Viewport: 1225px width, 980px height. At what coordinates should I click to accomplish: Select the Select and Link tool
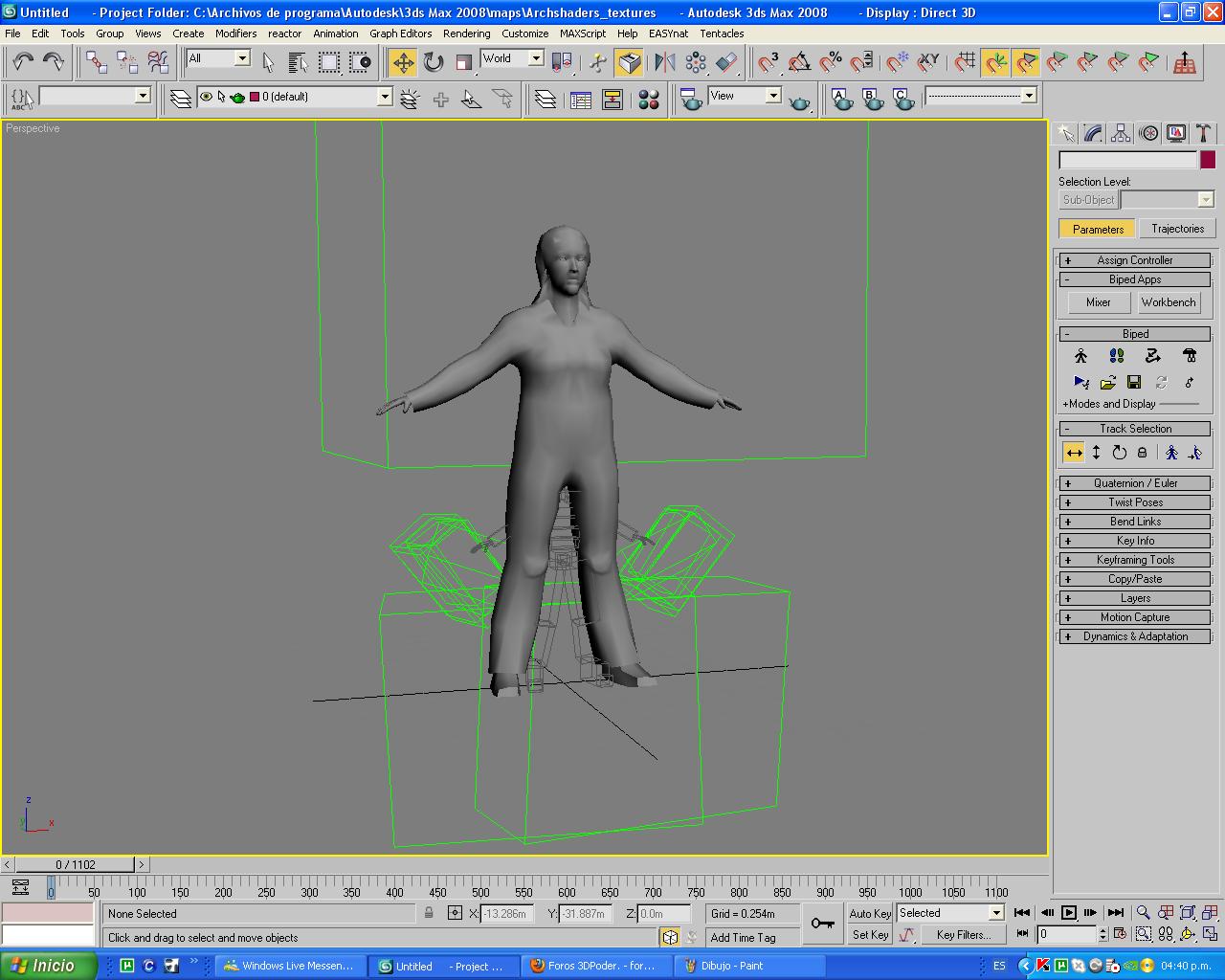[x=97, y=62]
